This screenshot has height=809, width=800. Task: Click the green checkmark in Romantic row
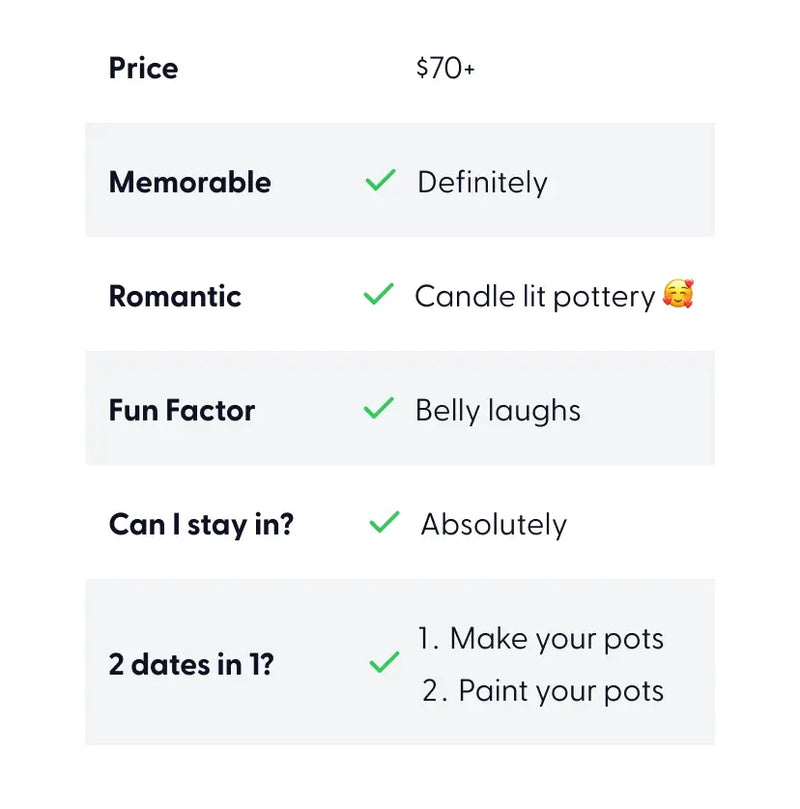point(379,294)
